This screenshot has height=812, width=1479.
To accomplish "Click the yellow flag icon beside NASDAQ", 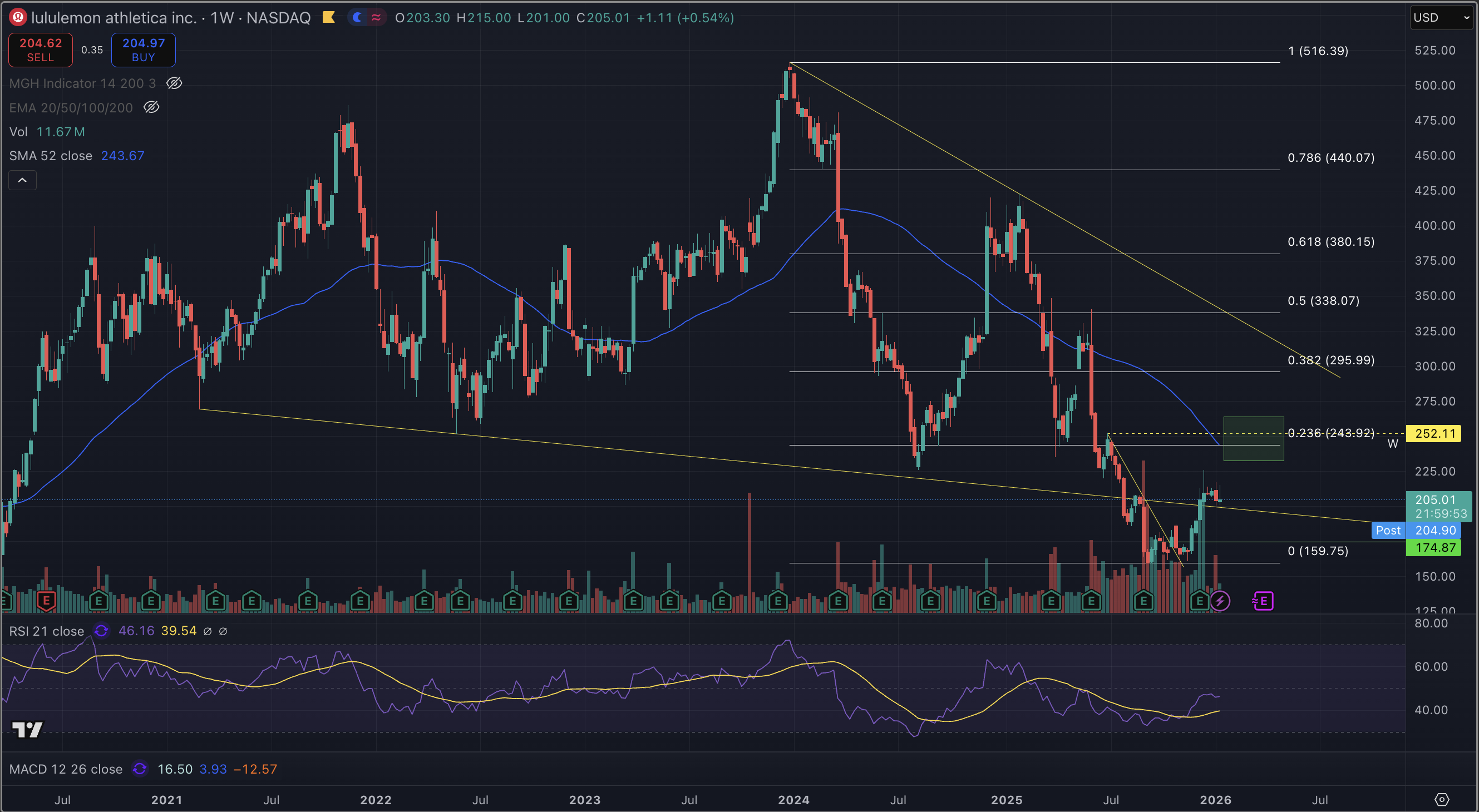I will 328,17.
